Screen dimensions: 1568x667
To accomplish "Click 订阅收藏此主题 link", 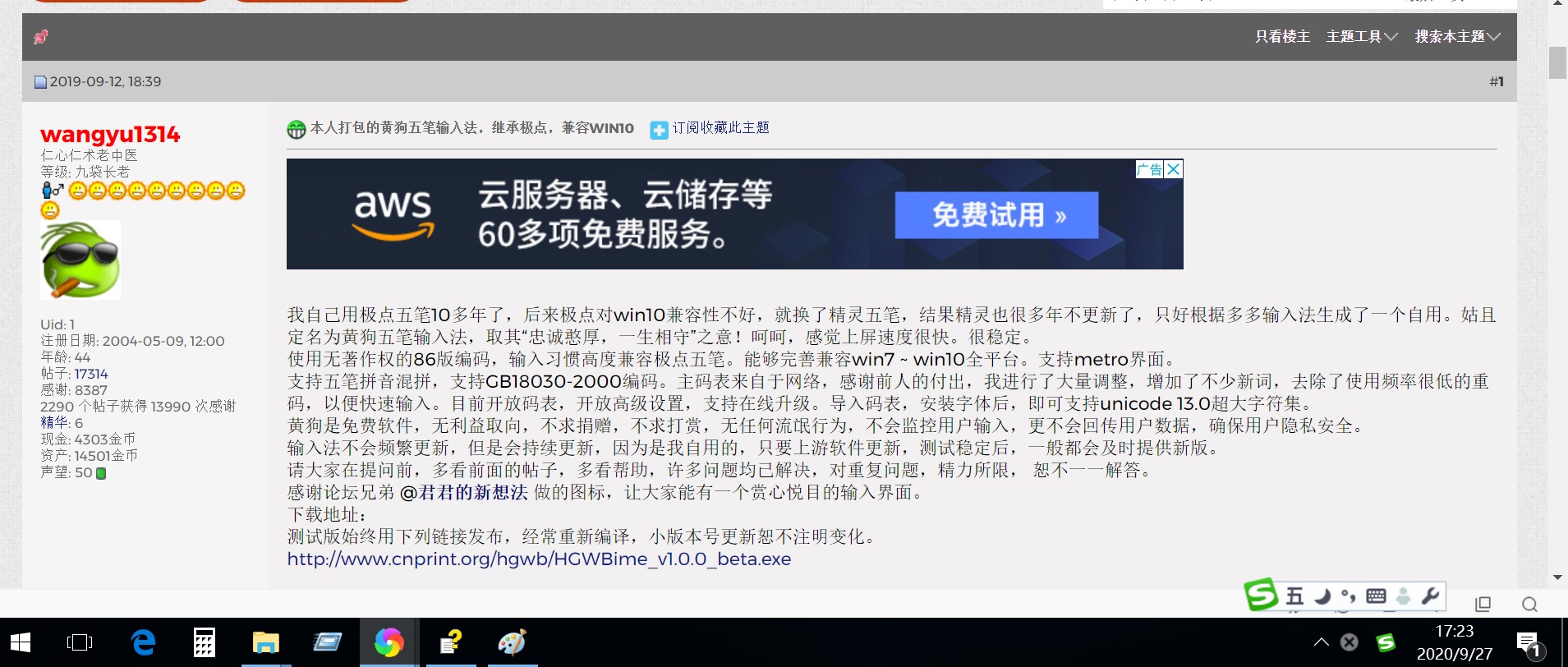I will (x=720, y=128).
